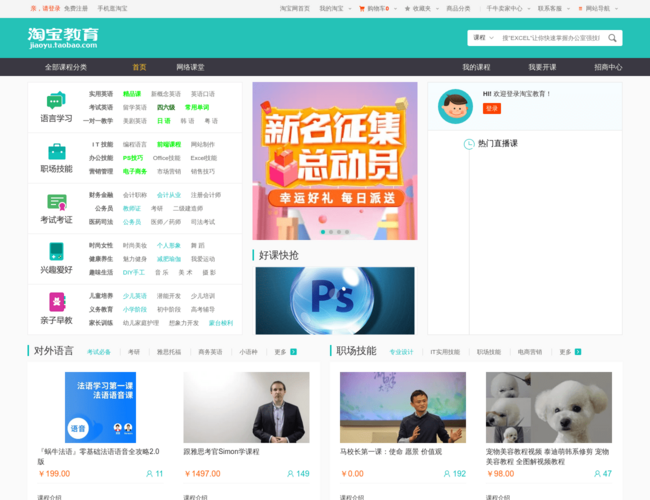Image resolution: width=650 pixels, height=500 pixels.
Task: Click the 收藏夹 star icon
Action: click(407, 8)
